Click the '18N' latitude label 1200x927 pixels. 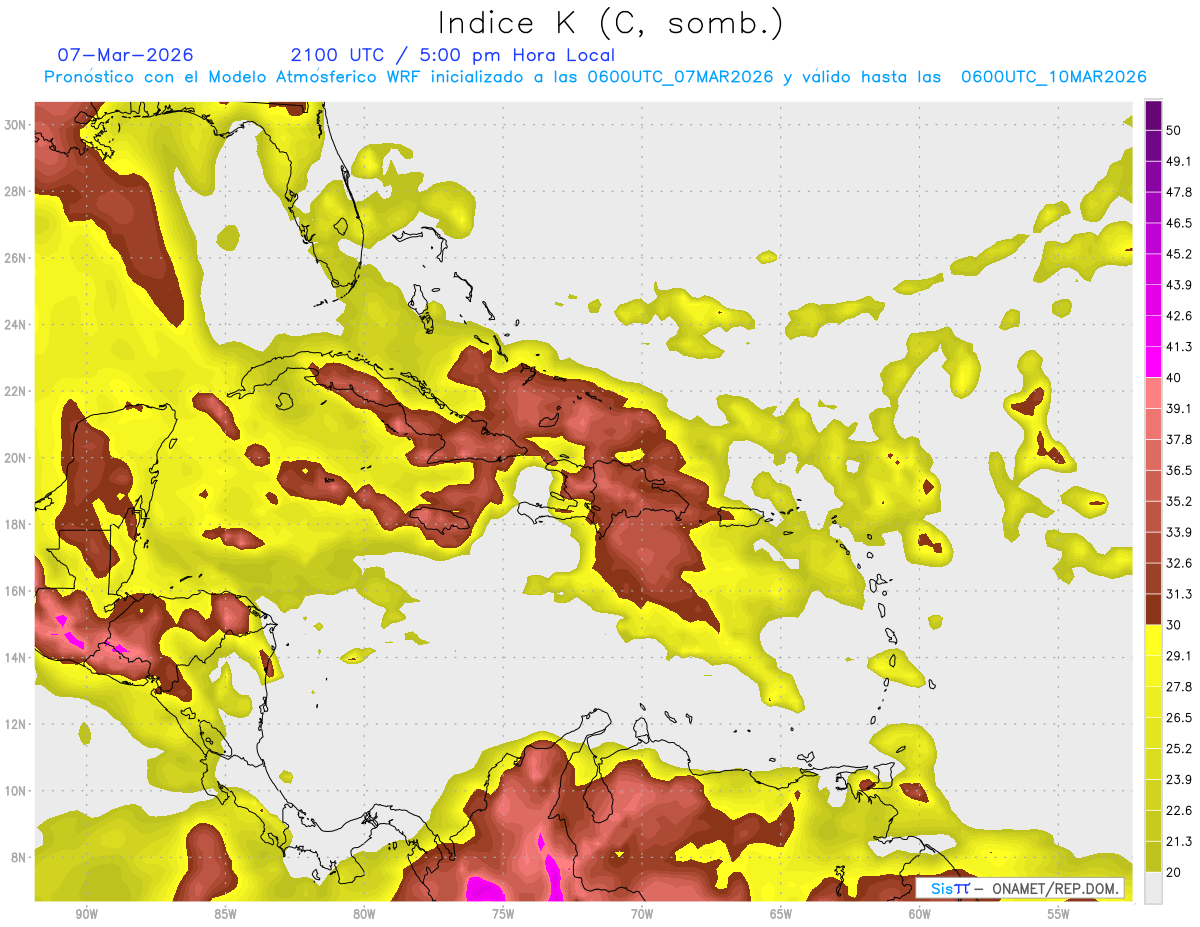15,525
